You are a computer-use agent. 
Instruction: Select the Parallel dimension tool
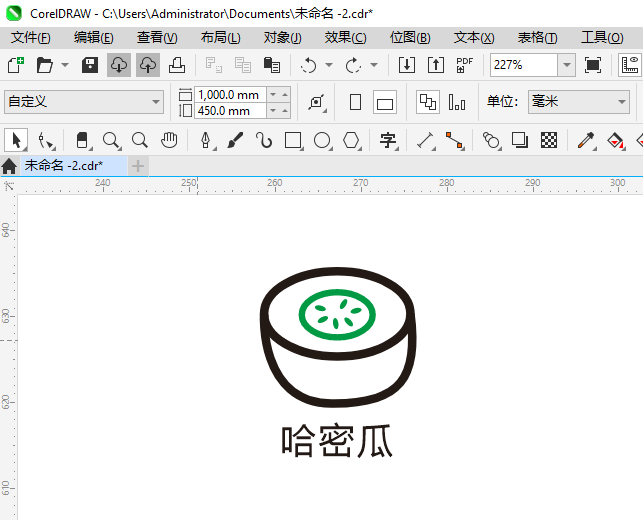425,140
